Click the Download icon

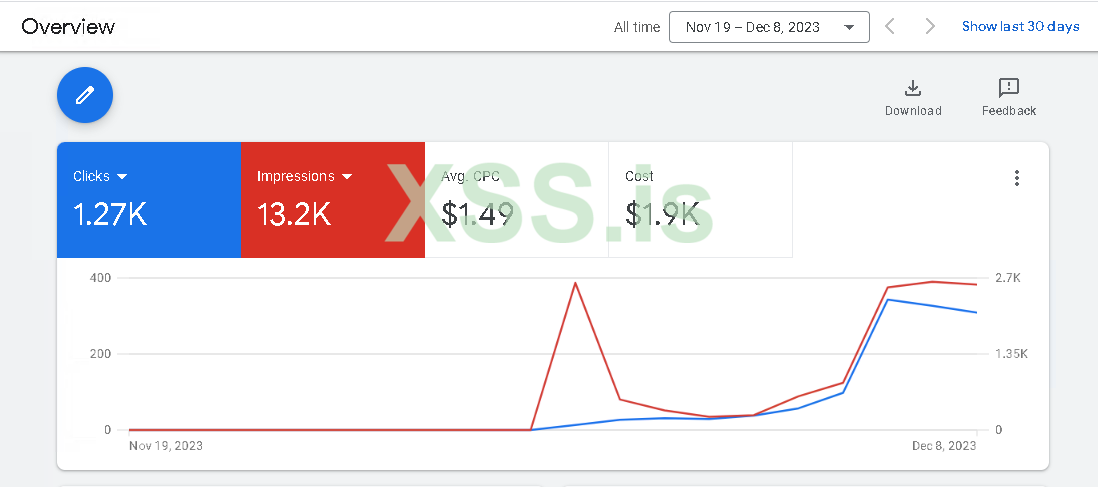[x=912, y=88]
